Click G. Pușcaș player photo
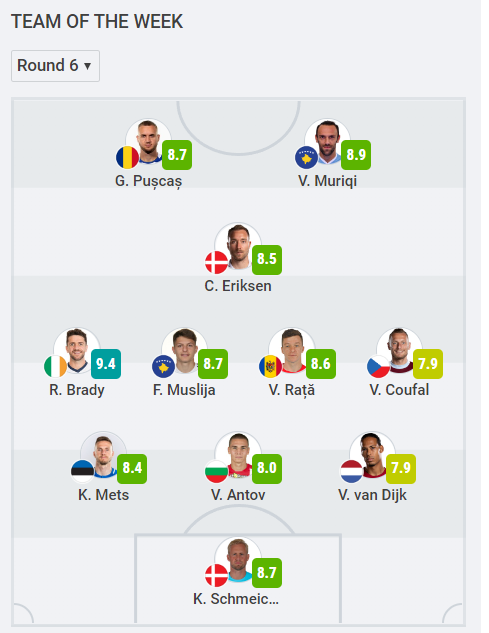489x633 pixels. pyautogui.click(x=148, y=141)
